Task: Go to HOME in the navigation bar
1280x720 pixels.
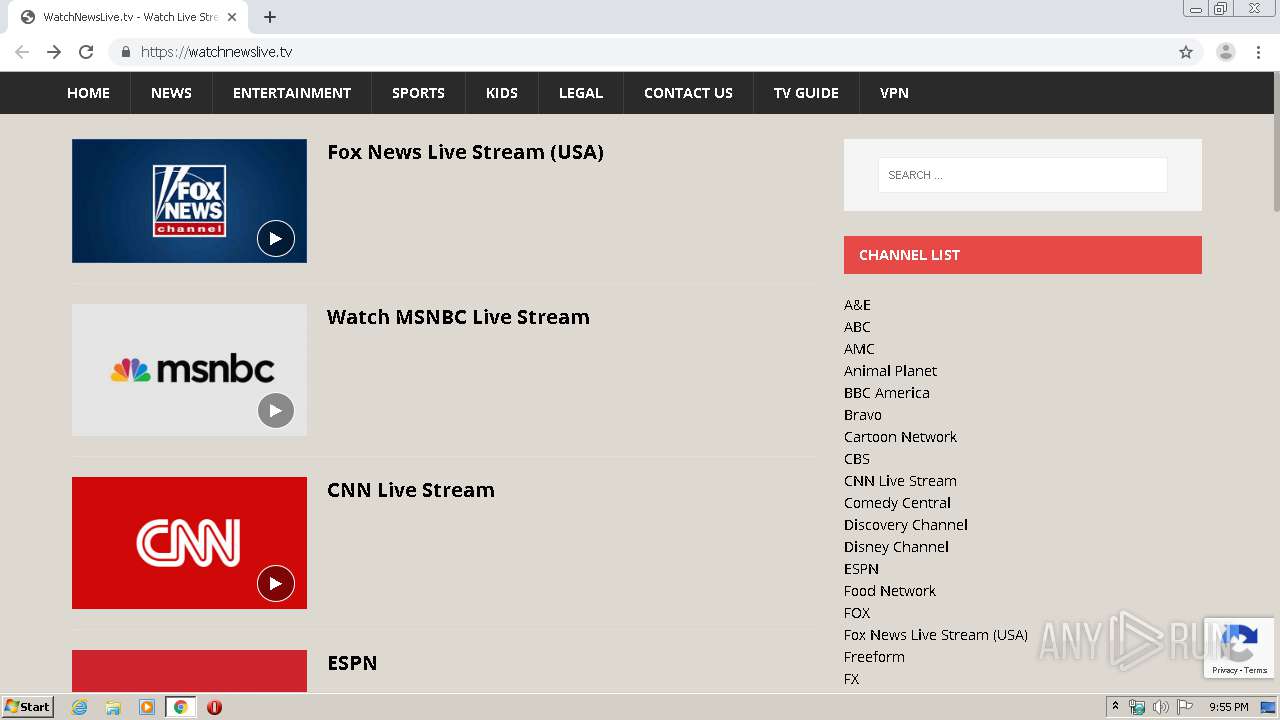Action: click(88, 93)
